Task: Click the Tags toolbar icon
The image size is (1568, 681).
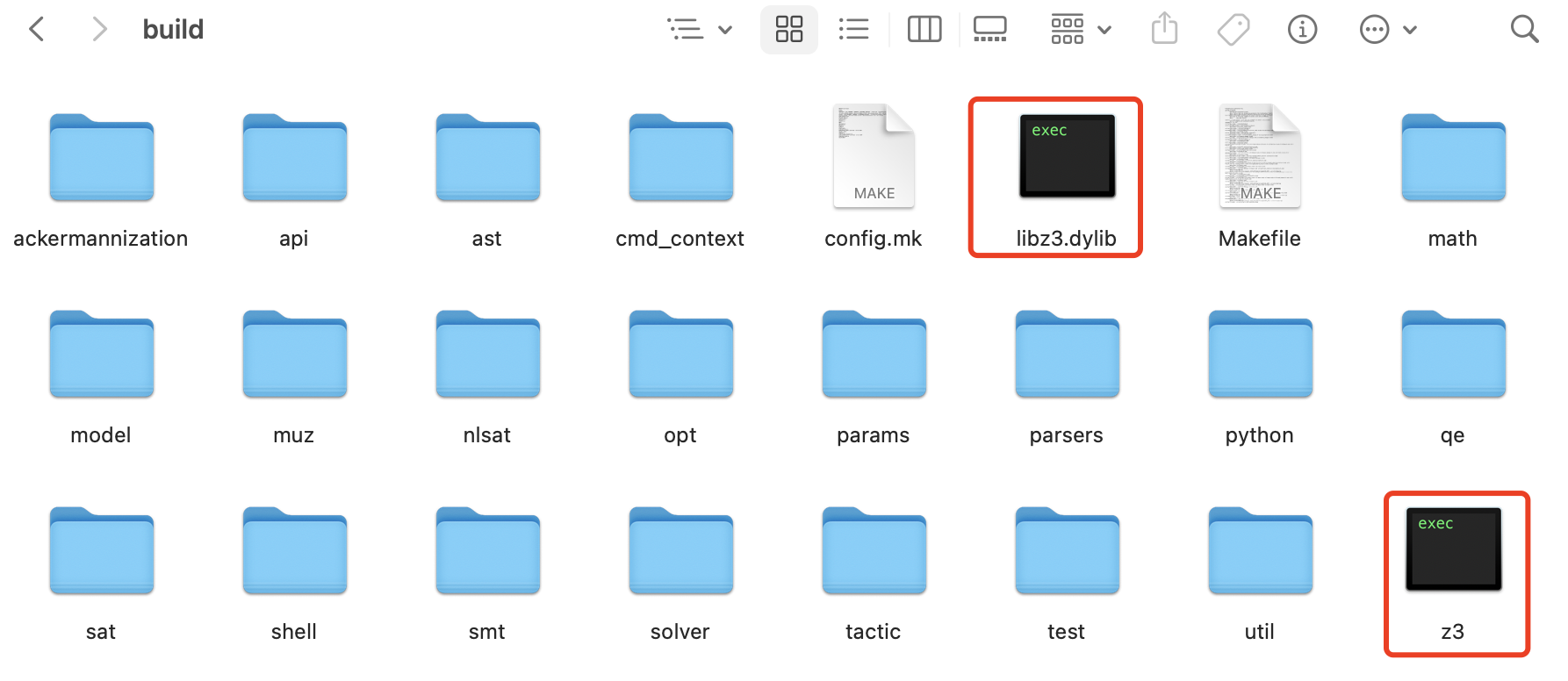Action: (1233, 29)
